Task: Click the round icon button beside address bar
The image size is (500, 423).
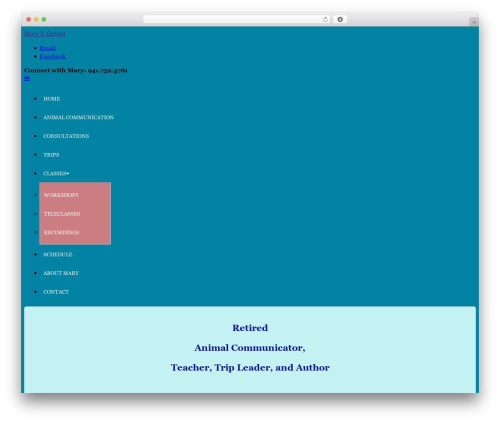Action: 340,19
